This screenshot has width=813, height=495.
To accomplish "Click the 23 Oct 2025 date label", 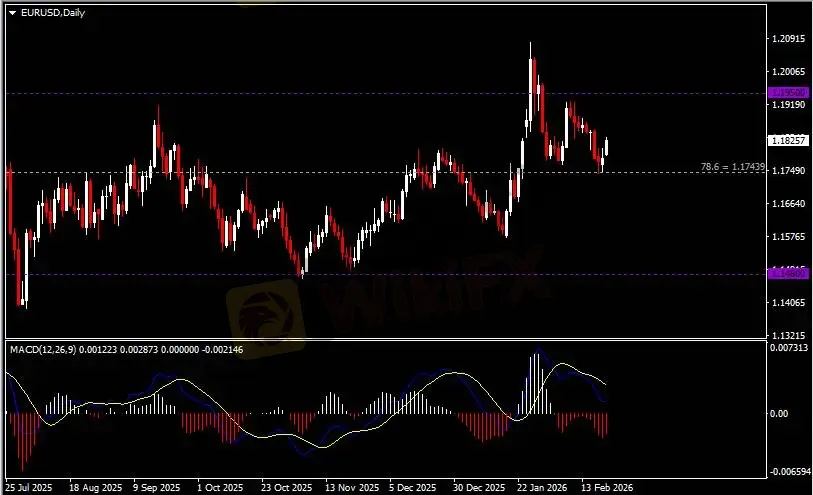I will point(286,488).
